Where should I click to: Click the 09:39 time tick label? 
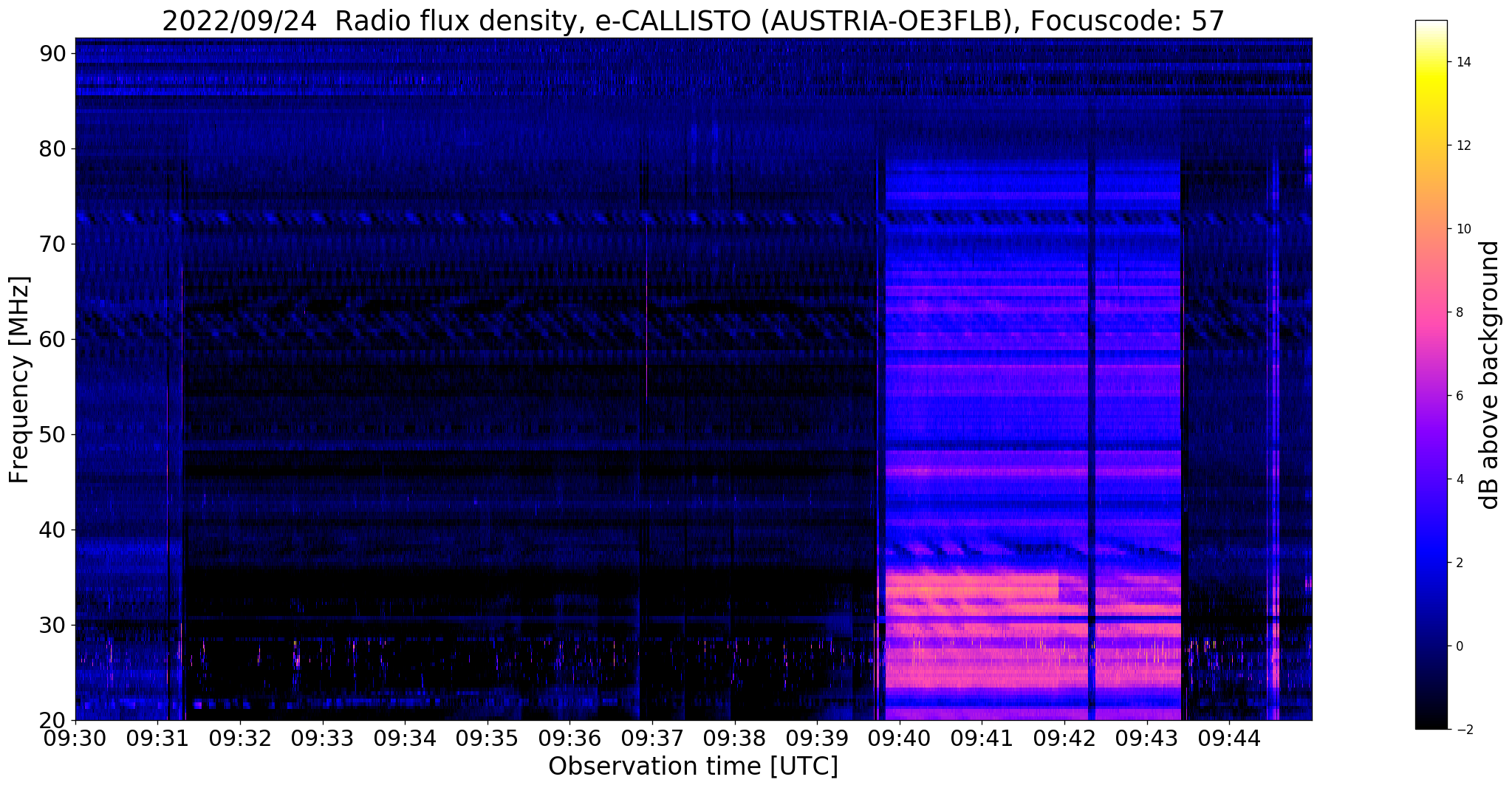coord(817,739)
